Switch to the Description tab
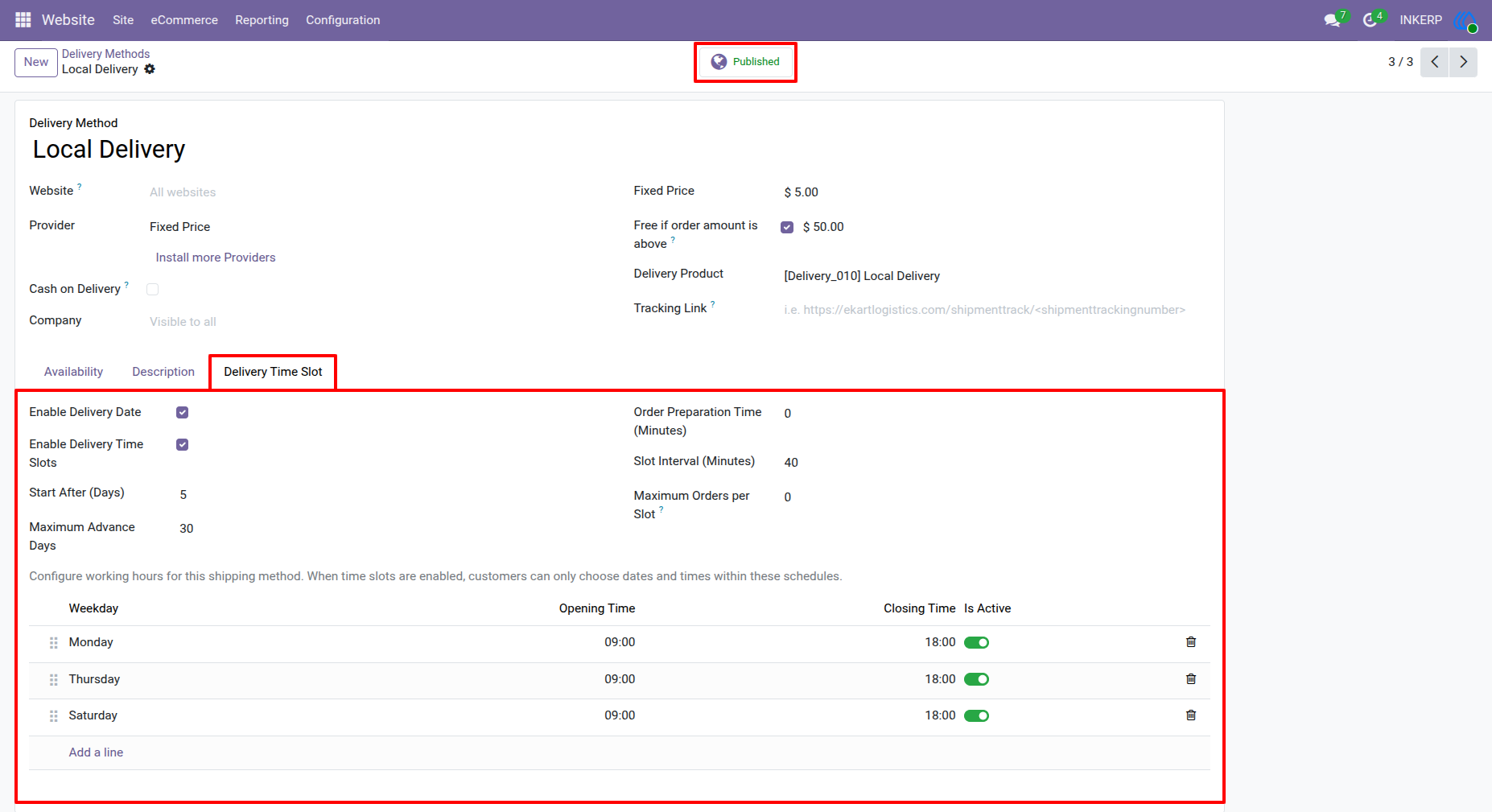 point(163,372)
